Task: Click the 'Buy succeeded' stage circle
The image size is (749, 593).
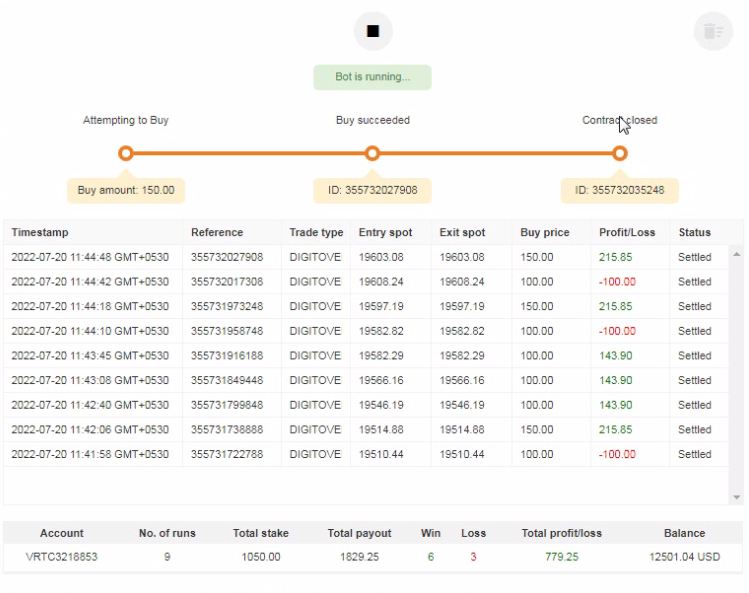Action: tap(372, 153)
